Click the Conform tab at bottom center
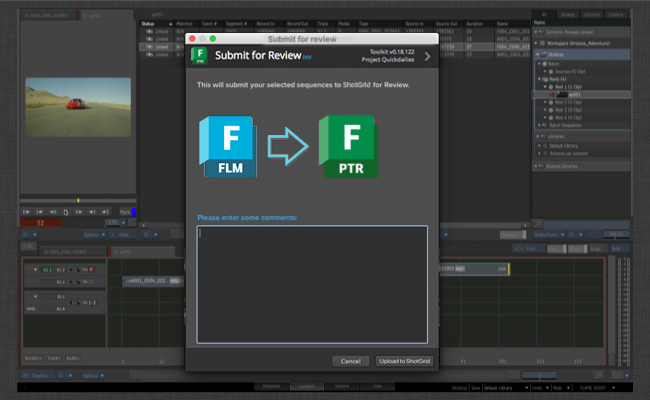This screenshot has width=650, height=400. pos(307,386)
